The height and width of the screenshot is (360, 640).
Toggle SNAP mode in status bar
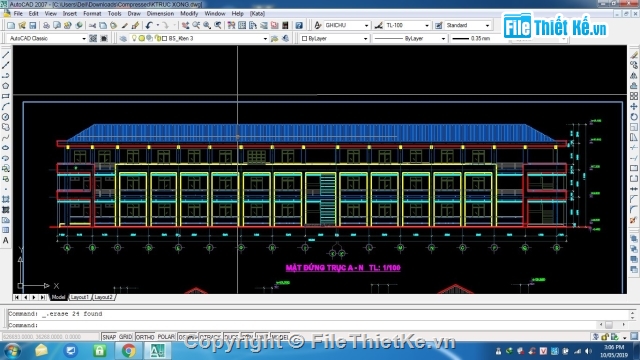[x=109, y=337]
